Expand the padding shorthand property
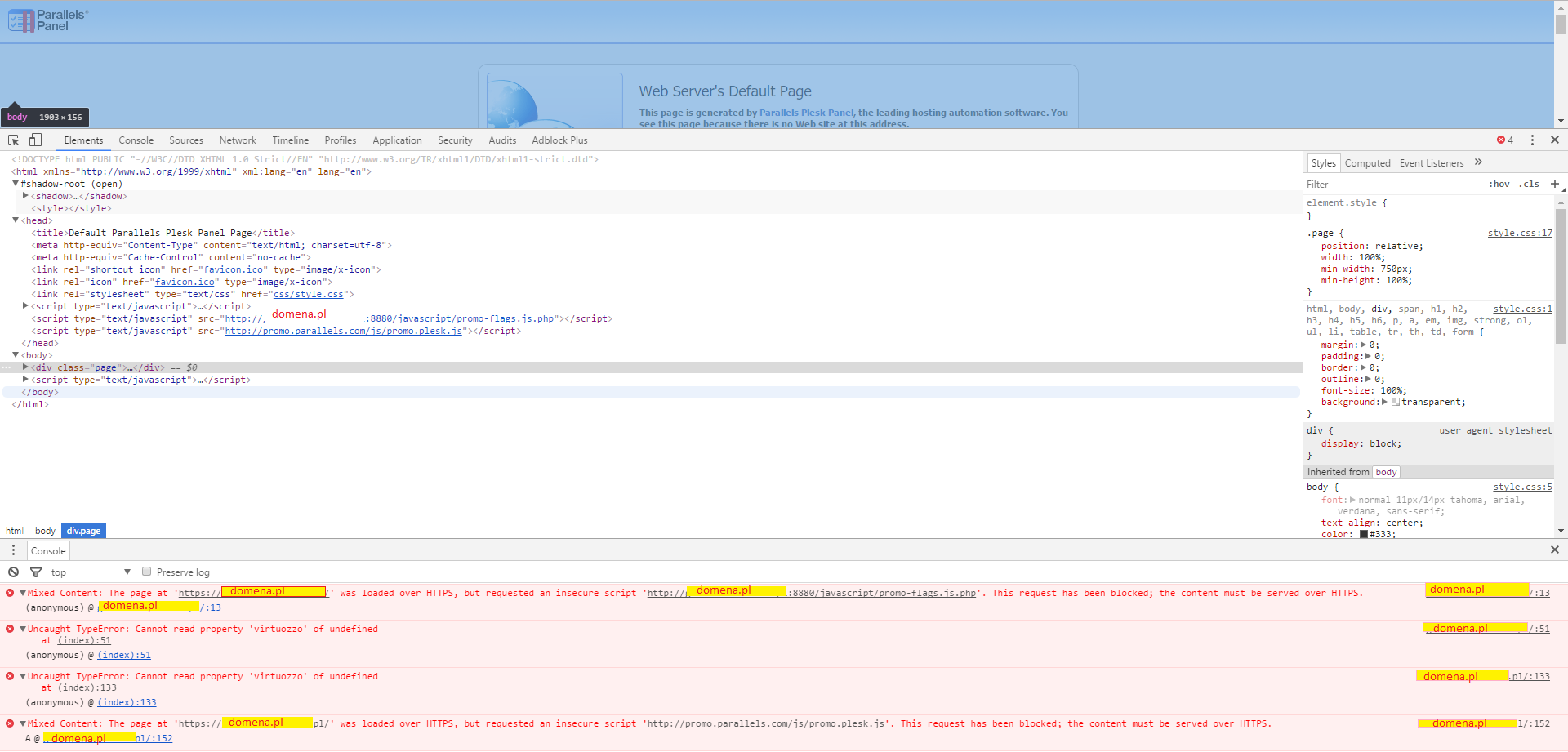Image resolution: width=1568 pixels, height=752 pixels. point(1369,356)
